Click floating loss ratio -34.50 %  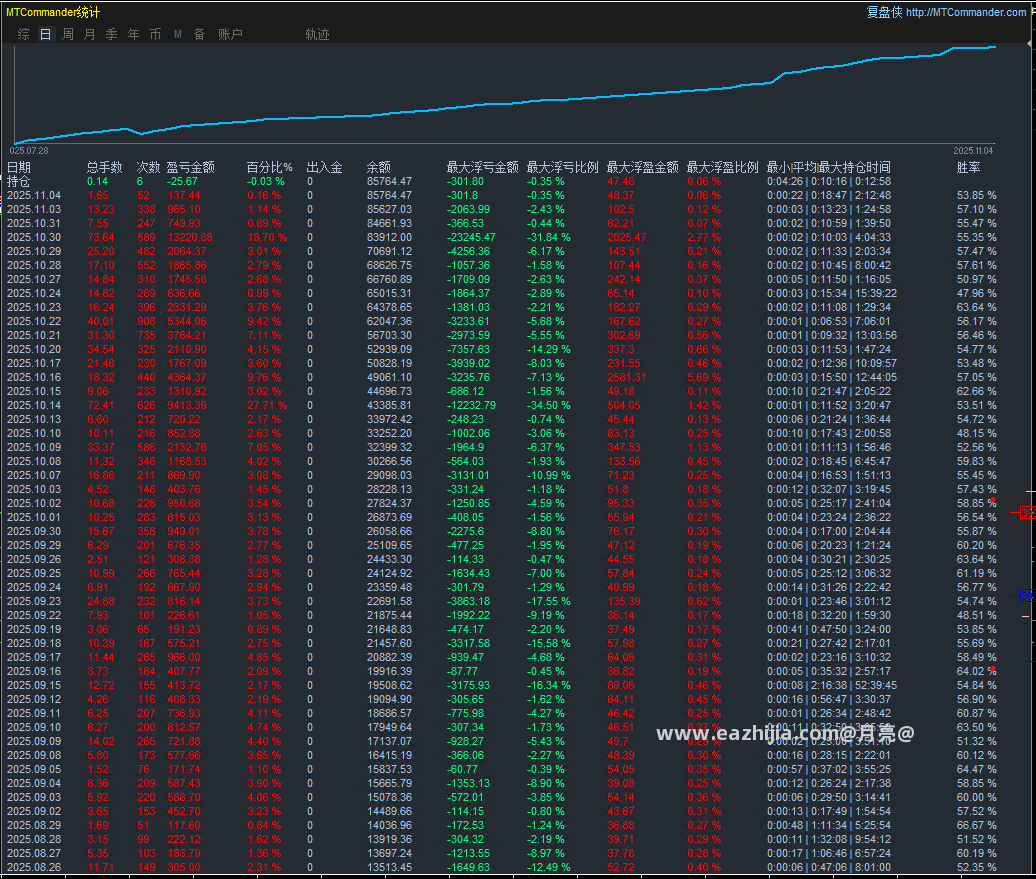548,405
